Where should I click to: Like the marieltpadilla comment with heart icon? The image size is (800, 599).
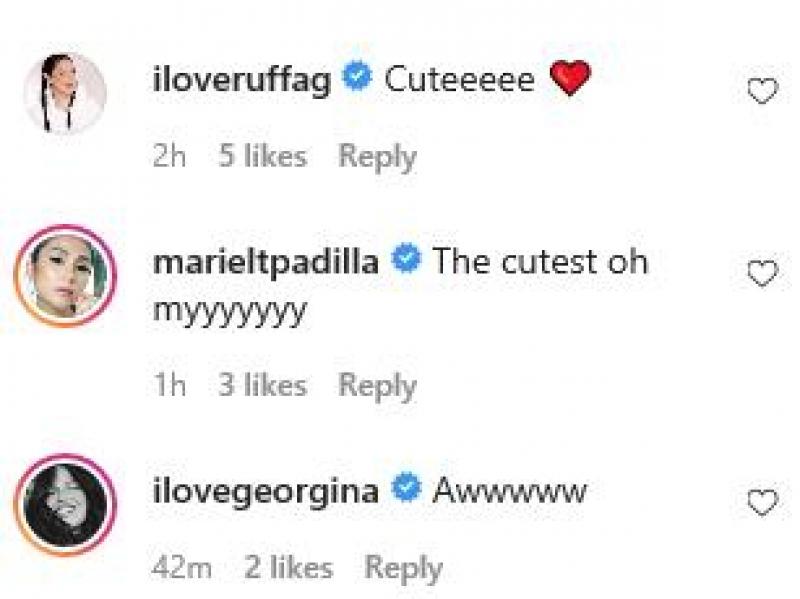pyautogui.click(x=762, y=274)
